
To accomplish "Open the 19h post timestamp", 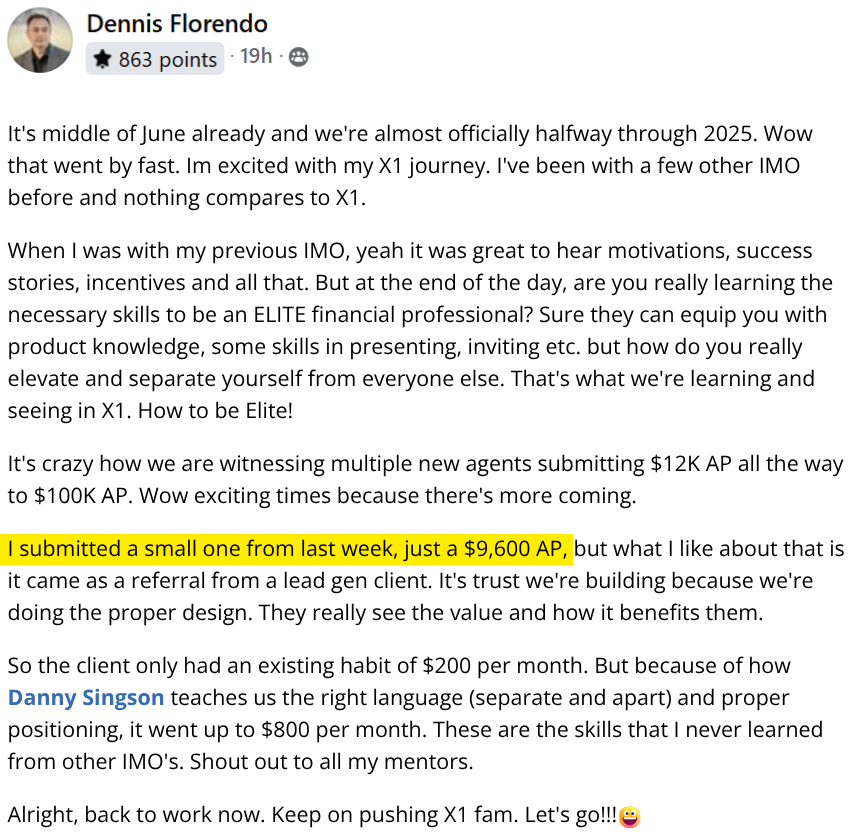I will [x=256, y=56].
